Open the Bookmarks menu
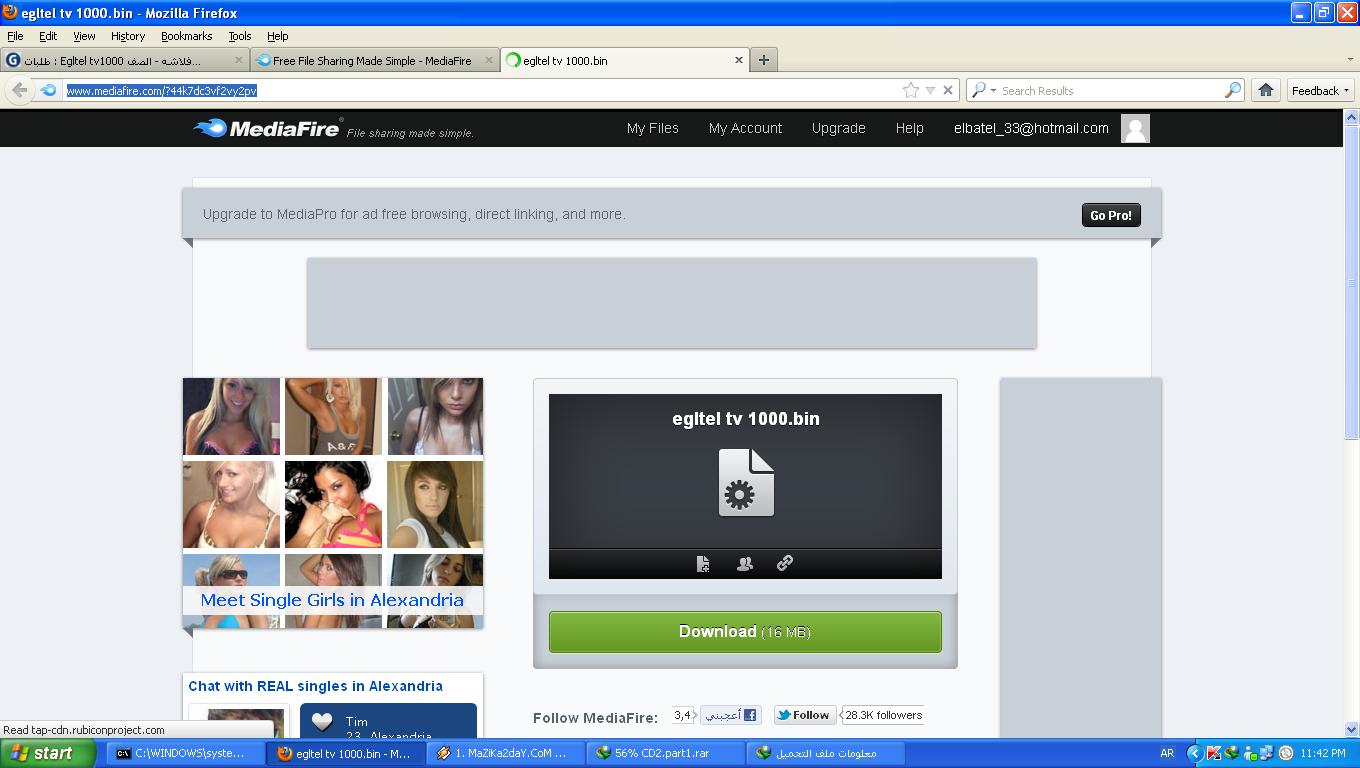Viewport: 1360px width, 768px height. coord(186,36)
